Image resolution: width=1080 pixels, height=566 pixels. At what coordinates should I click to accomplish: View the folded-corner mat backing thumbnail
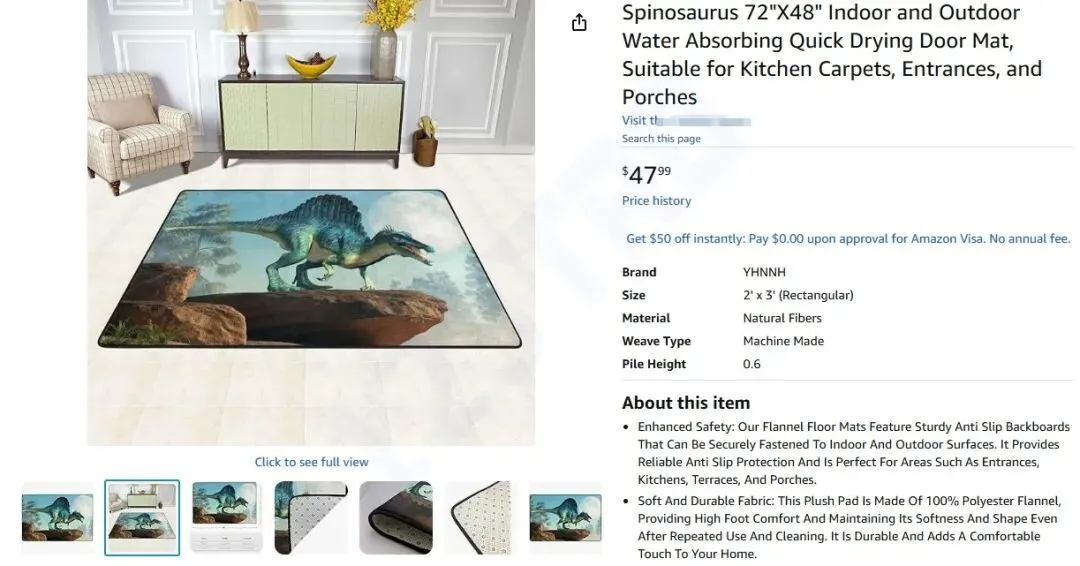[311, 517]
